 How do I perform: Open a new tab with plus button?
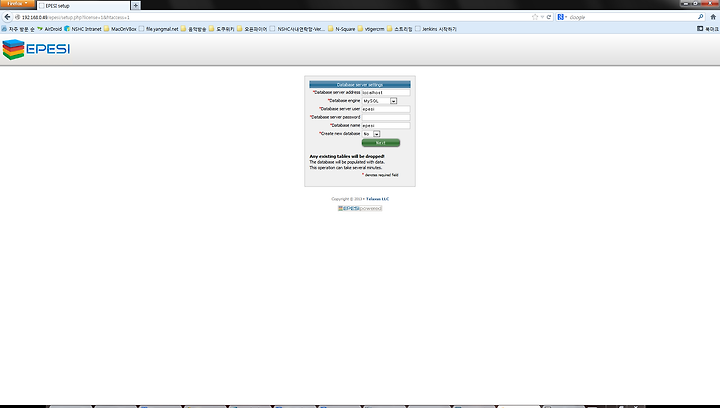coord(135,6)
